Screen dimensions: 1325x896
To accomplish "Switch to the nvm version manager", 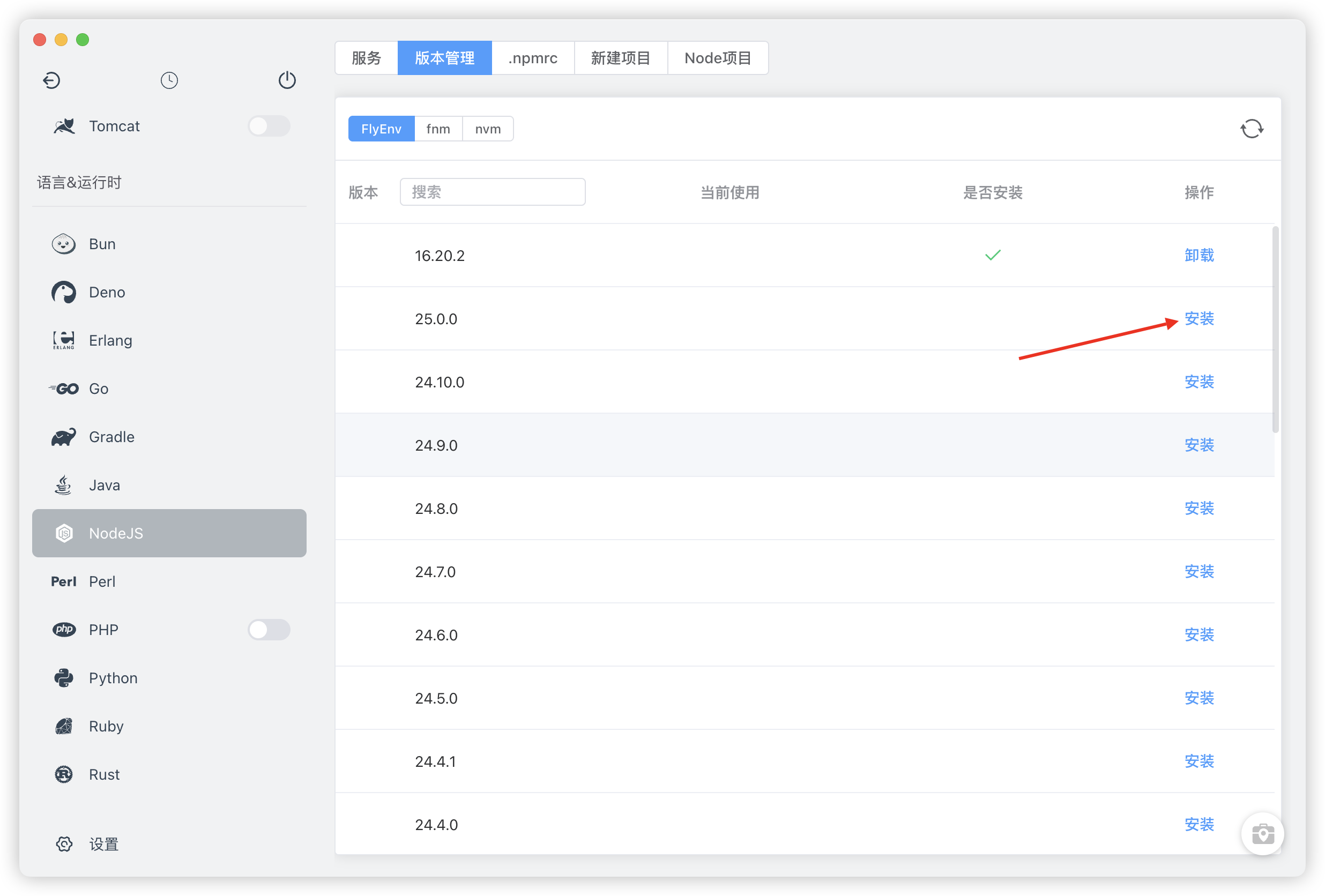I will pos(487,129).
